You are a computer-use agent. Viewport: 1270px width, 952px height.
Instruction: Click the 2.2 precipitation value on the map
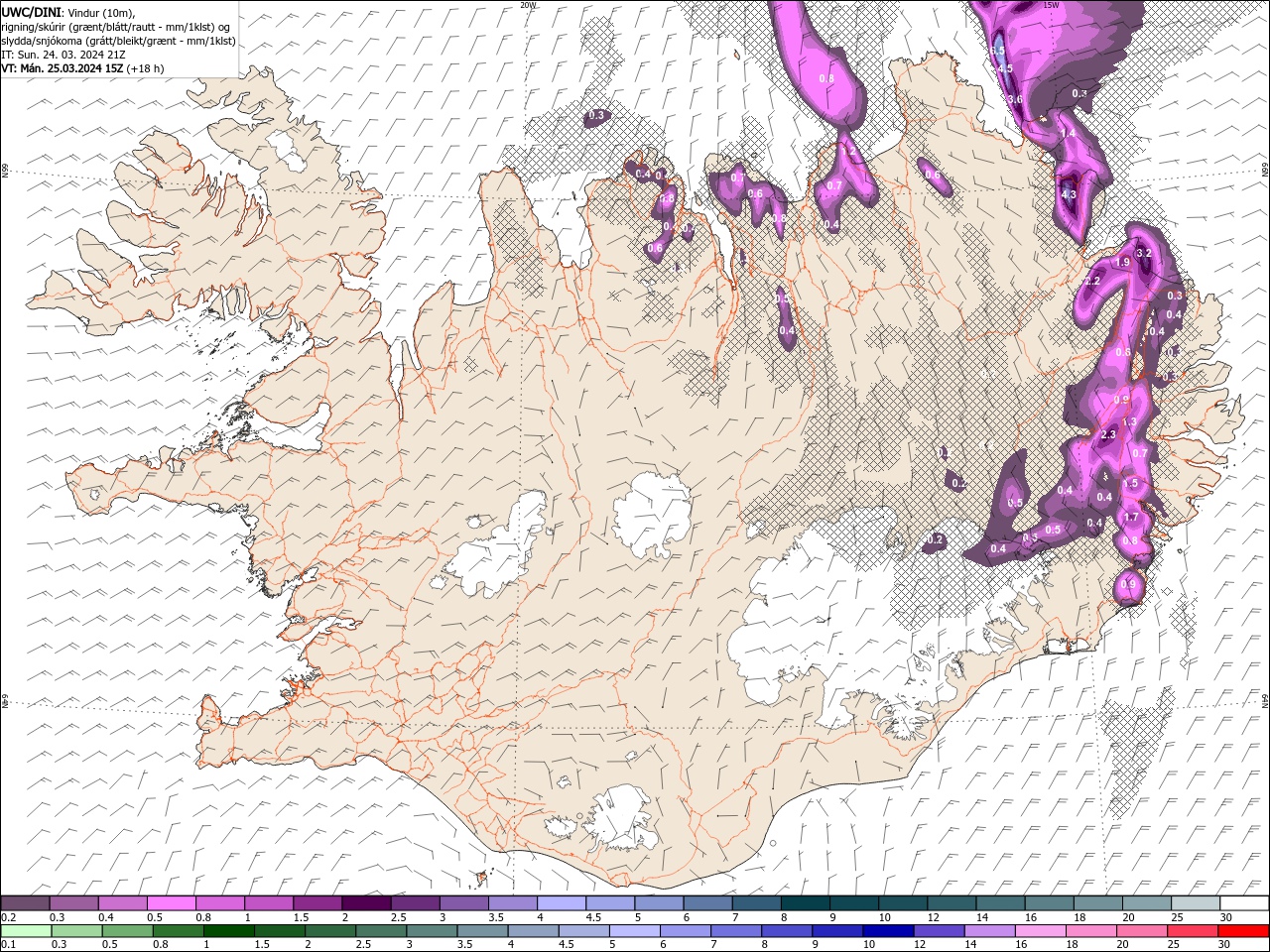[1092, 282]
